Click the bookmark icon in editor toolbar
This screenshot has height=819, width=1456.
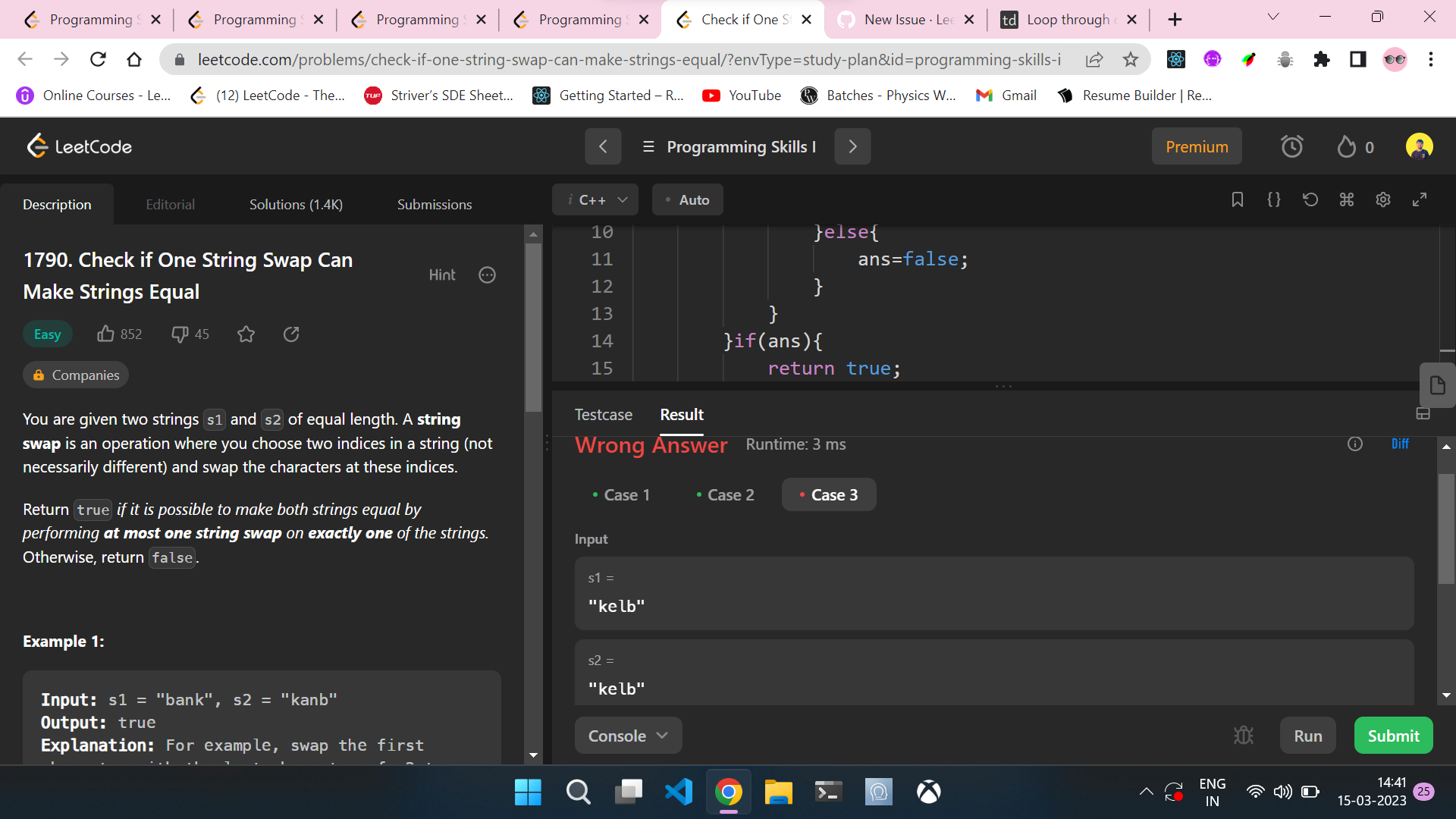[x=1237, y=199]
